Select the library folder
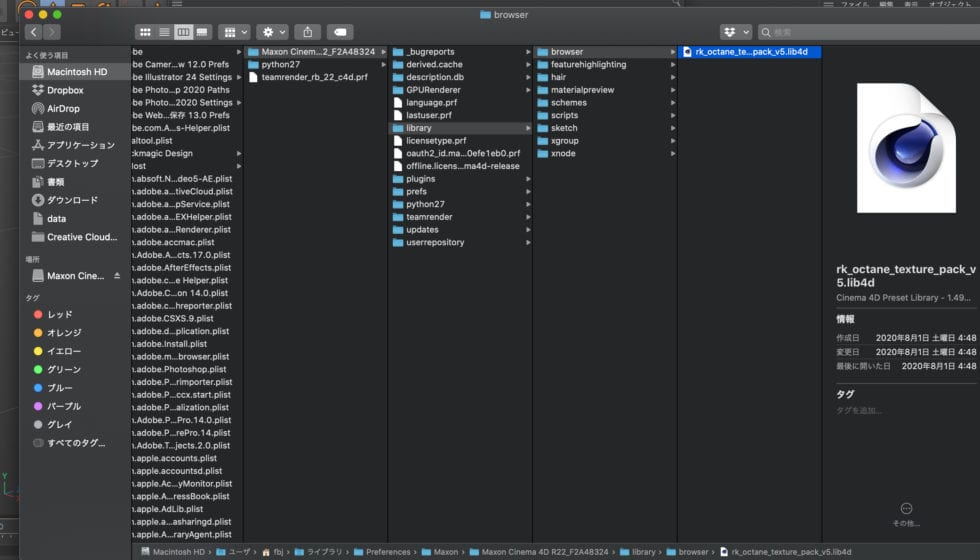Viewport: 980px width, 560px height. click(418, 128)
